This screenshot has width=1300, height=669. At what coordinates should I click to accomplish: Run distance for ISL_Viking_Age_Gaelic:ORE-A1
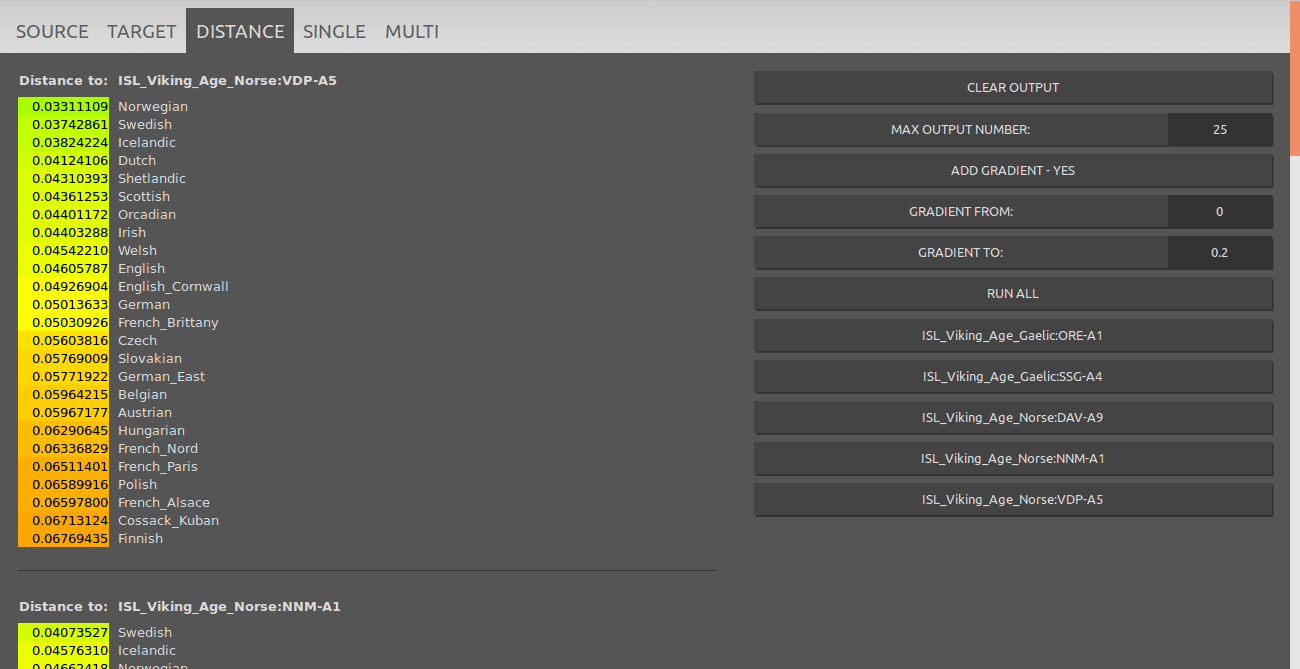click(x=1013, y=336)
